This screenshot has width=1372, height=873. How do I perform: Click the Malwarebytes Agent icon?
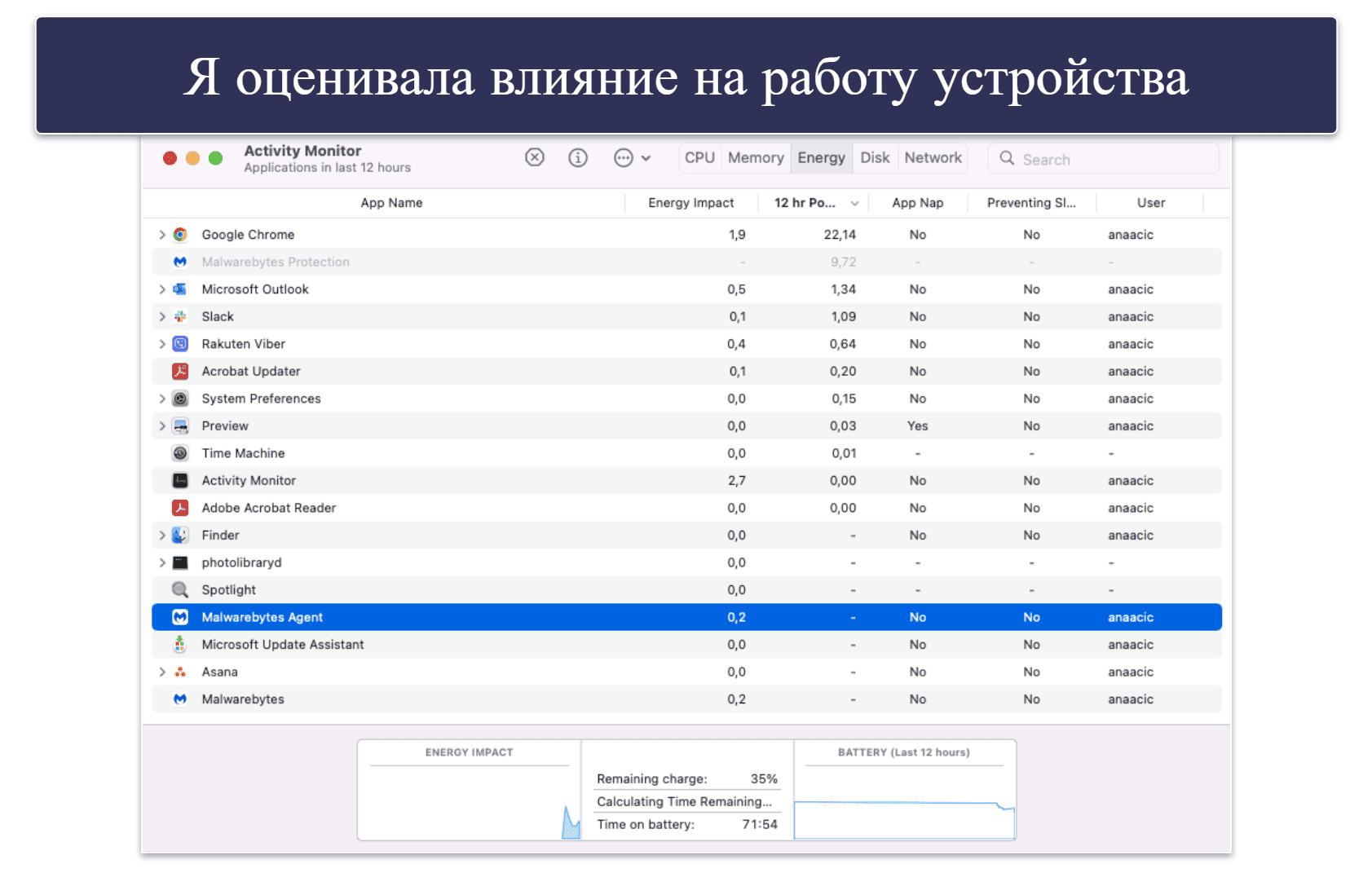[180, 617]
